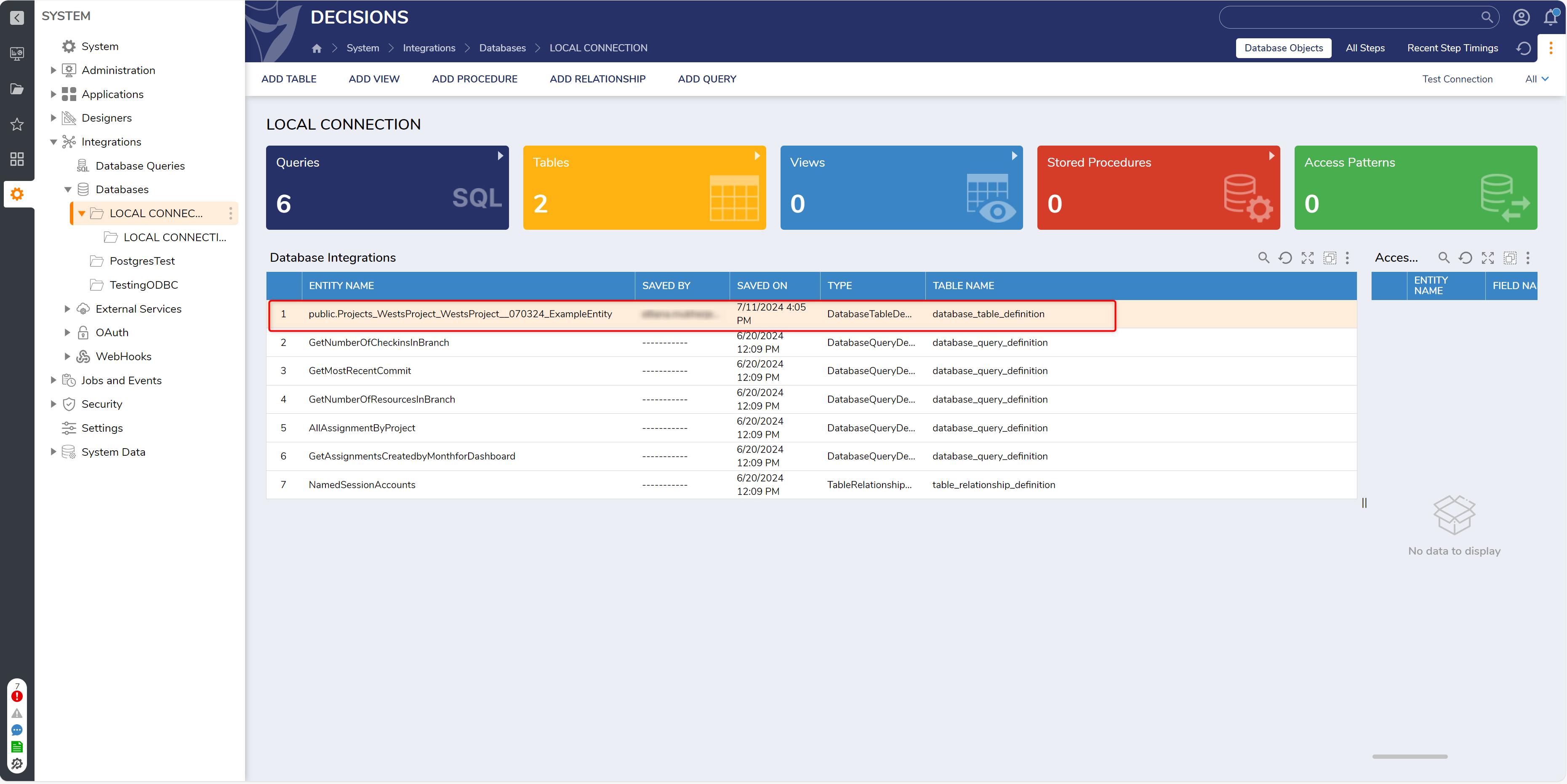Expand the Designers tree node

(x=53, y=118)
